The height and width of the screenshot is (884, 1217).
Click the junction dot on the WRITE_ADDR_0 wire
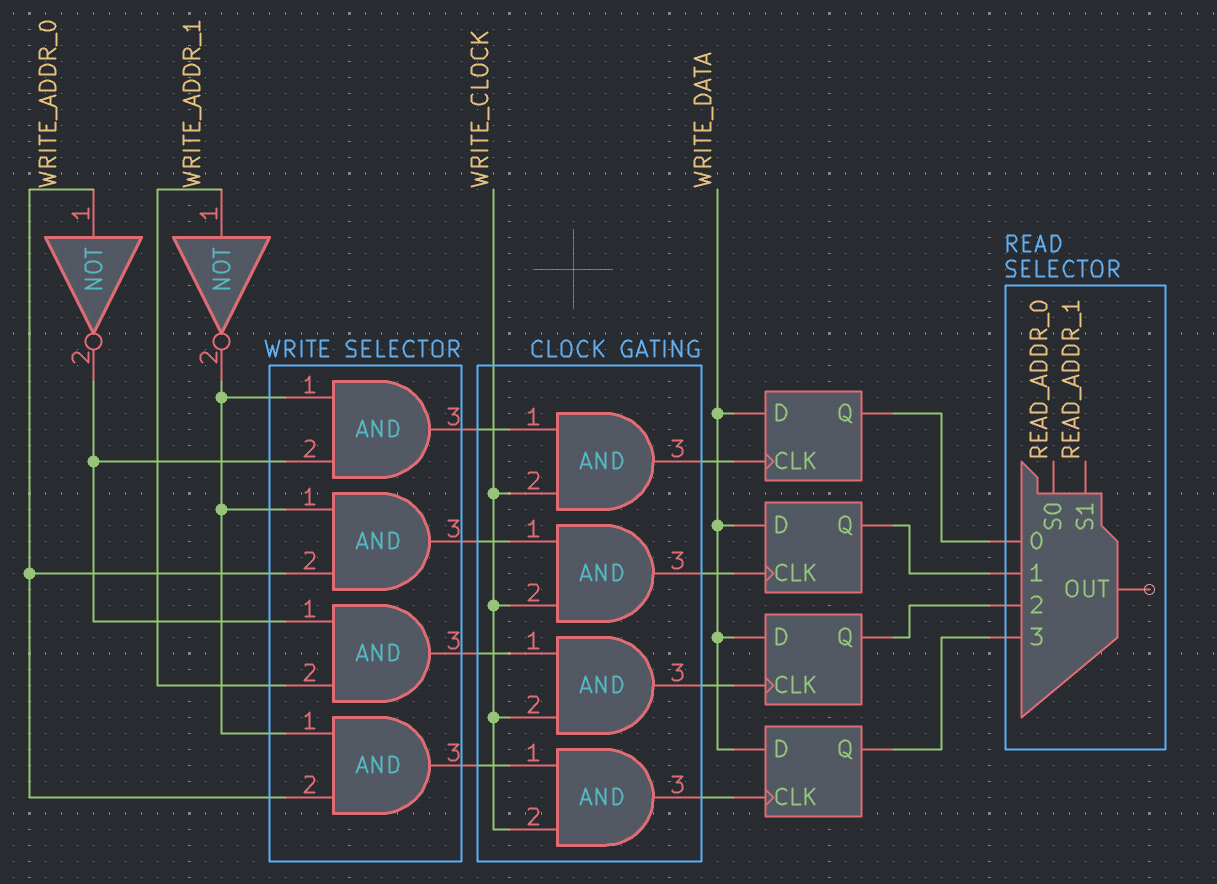(29, 573)
